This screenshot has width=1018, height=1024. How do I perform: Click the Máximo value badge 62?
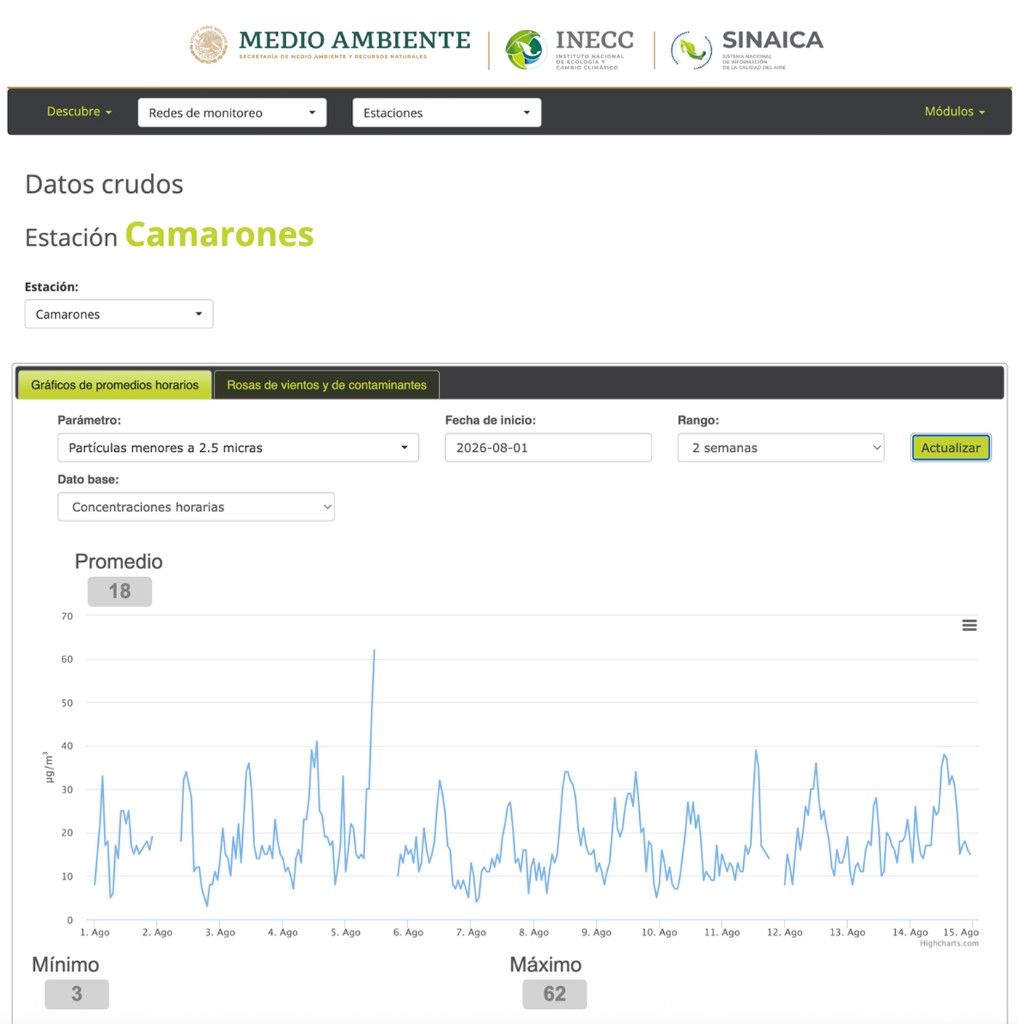point(554,994)
